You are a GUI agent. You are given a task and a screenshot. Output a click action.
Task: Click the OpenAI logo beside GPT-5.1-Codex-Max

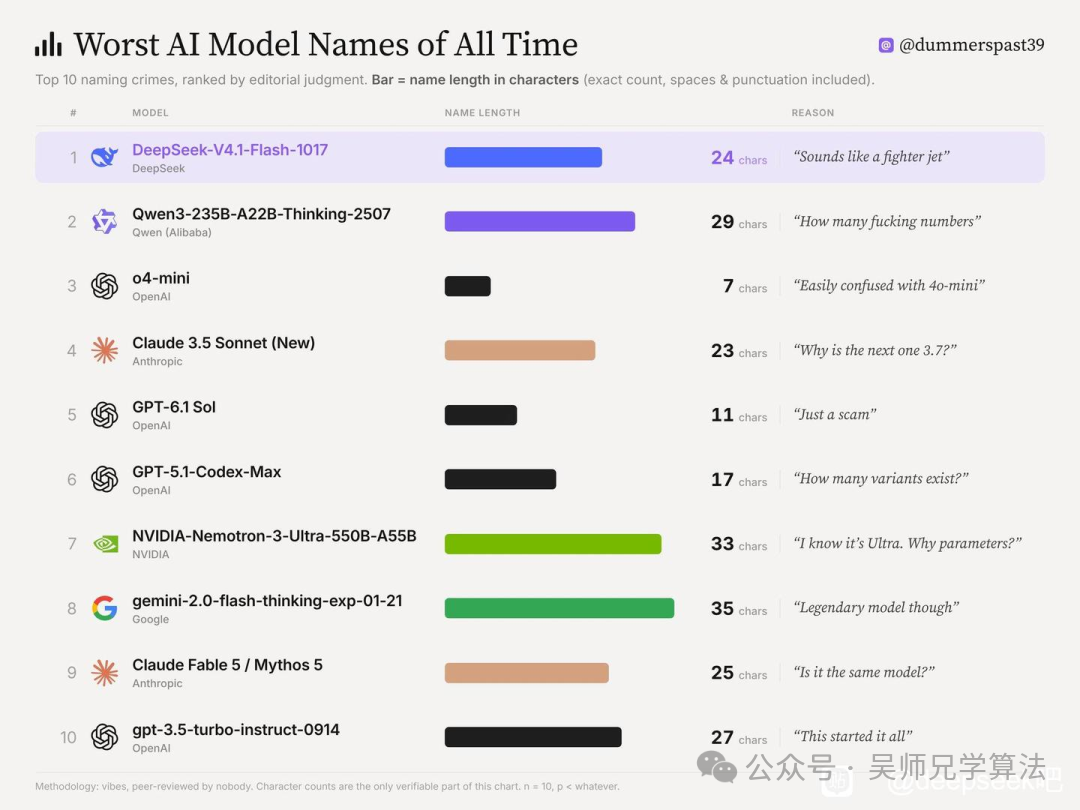105,479
